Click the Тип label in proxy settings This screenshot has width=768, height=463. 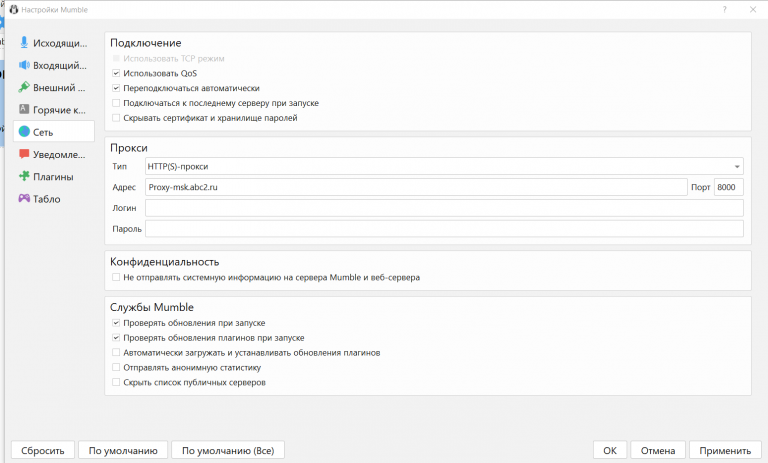(120, 167)
